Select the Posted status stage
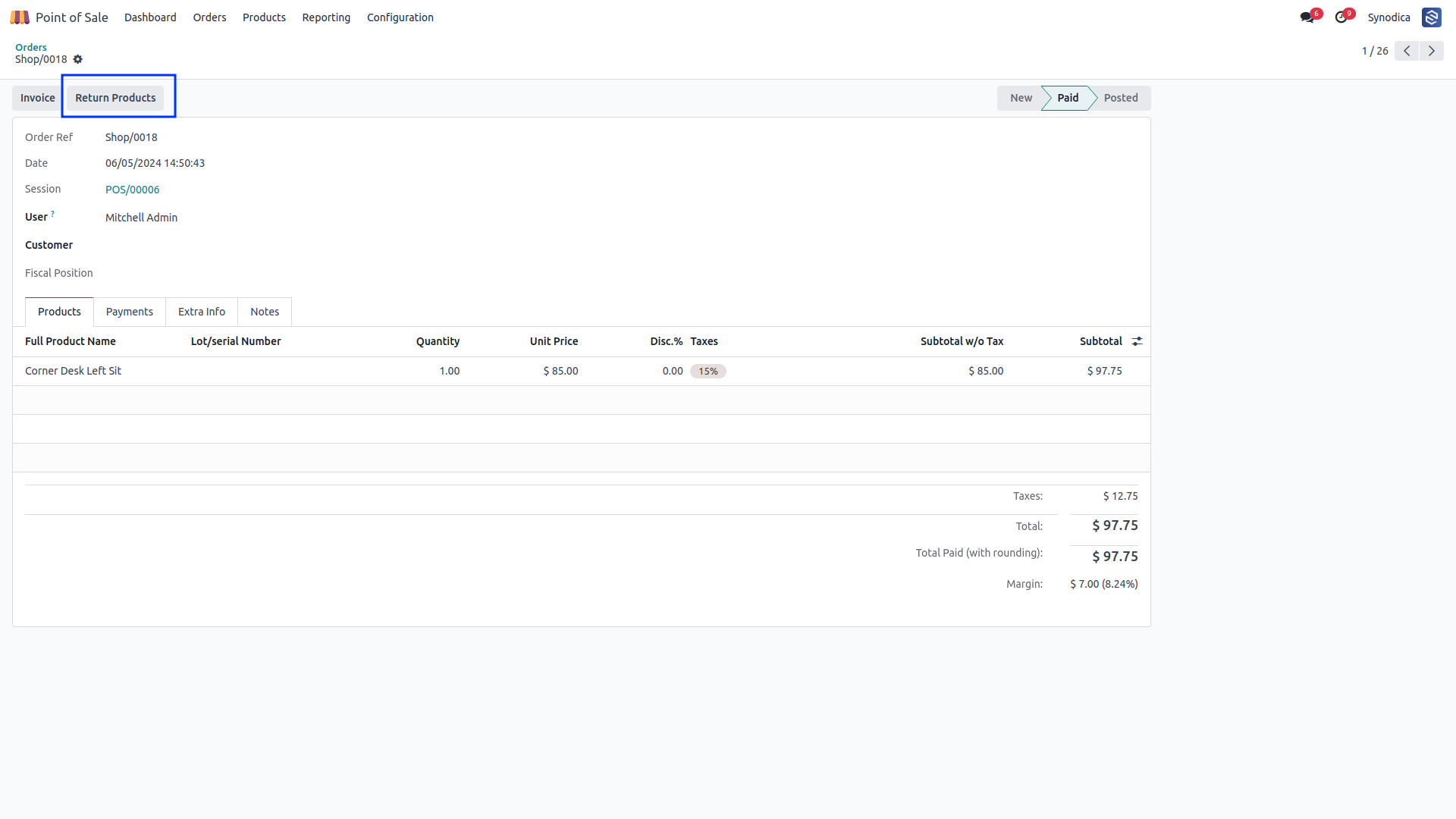Image resolution: width=1456 pixels, height=819 pixels. 1121,98
